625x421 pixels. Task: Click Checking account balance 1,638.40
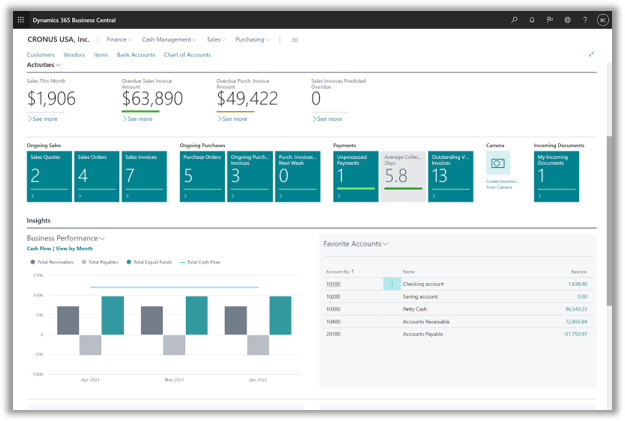pyautogui.click(x=578, y=284)
